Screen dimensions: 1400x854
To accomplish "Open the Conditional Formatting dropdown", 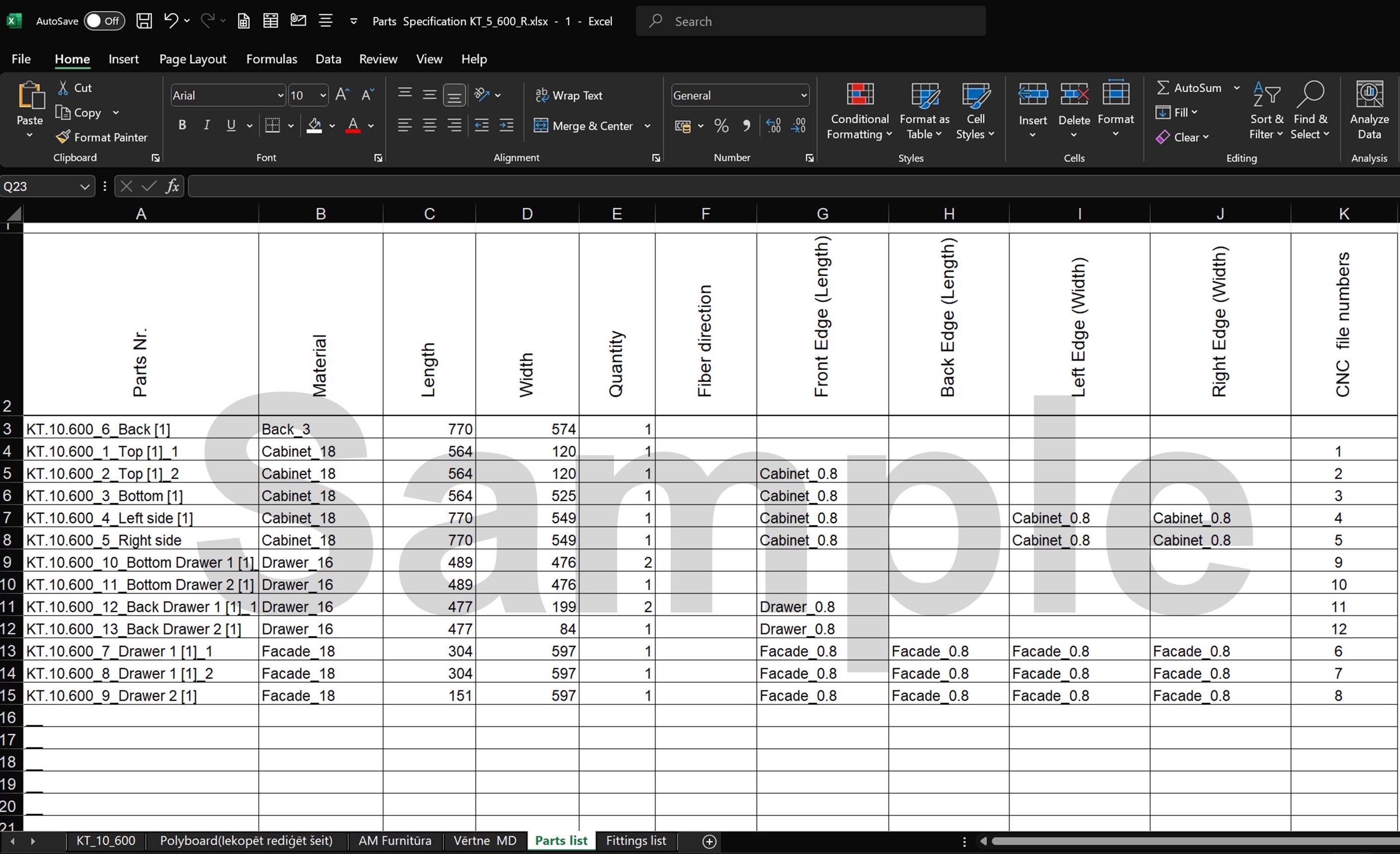I will pos(859,110).
